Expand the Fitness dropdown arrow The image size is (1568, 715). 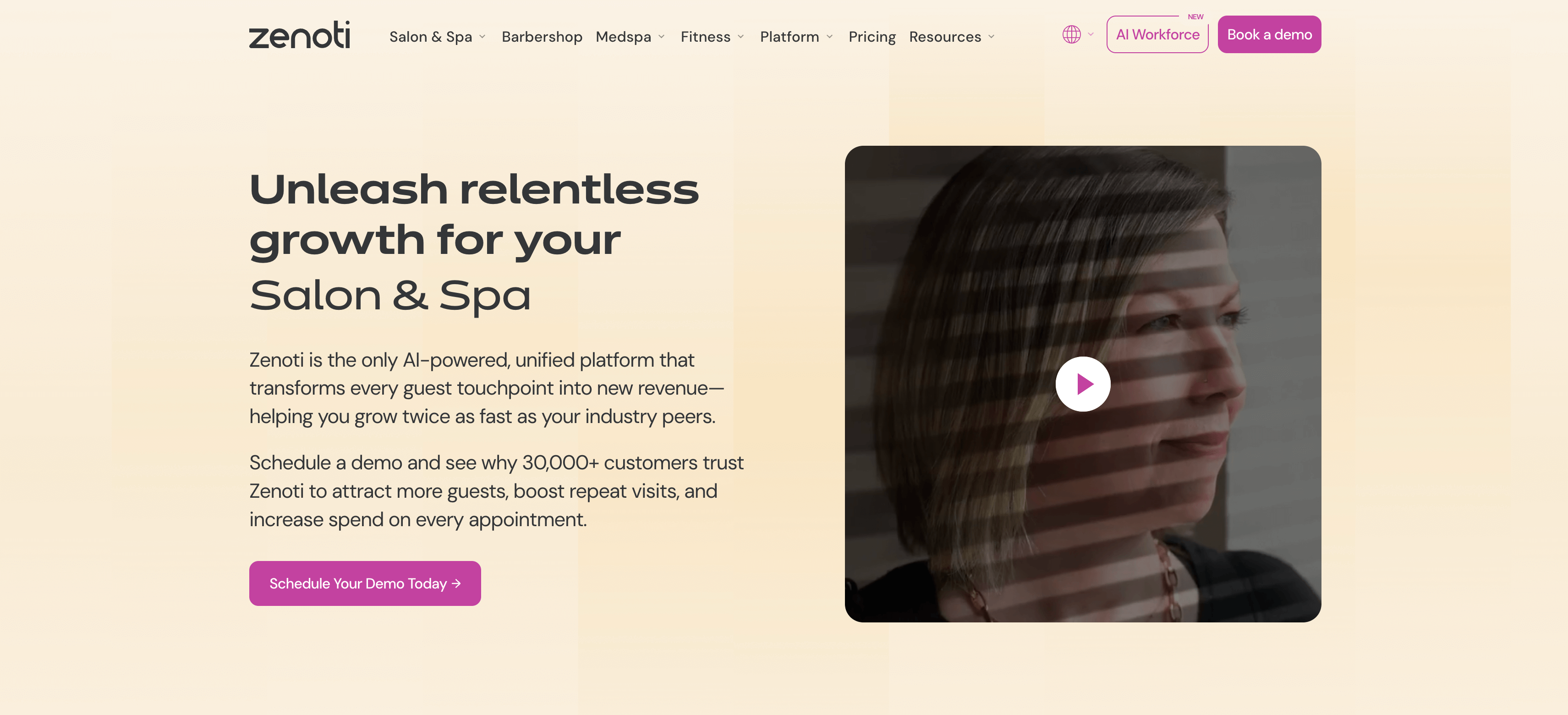point(741,37)
